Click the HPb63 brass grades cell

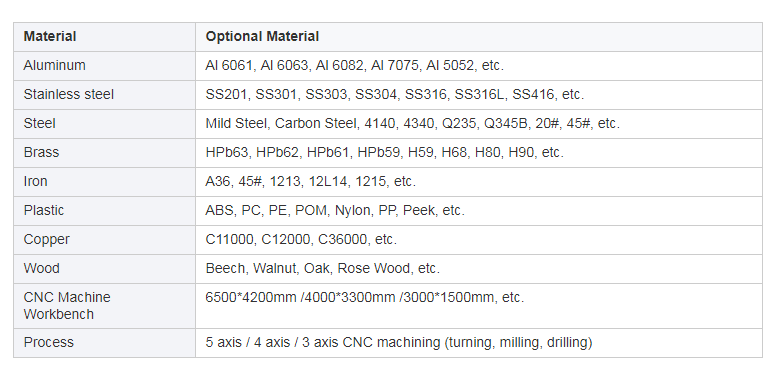tap(479, 153)
